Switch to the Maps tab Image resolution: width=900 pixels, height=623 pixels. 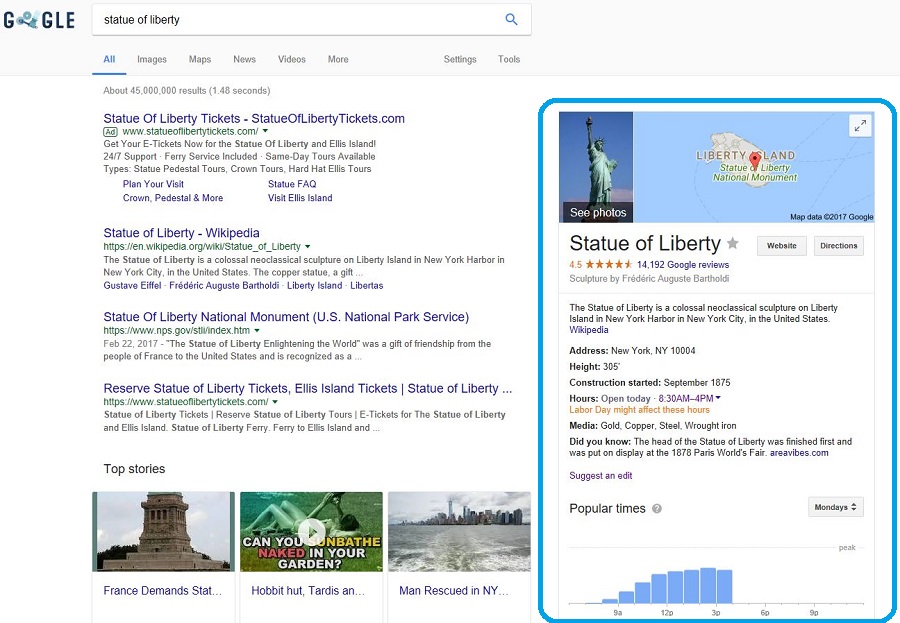[200, 59]
